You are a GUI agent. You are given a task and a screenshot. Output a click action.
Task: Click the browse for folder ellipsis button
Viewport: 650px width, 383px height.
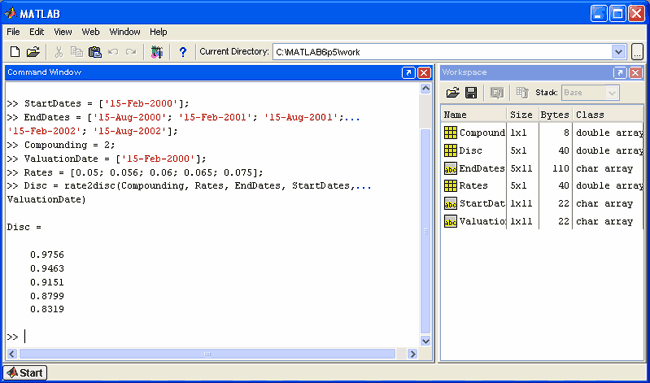[637, 52]
